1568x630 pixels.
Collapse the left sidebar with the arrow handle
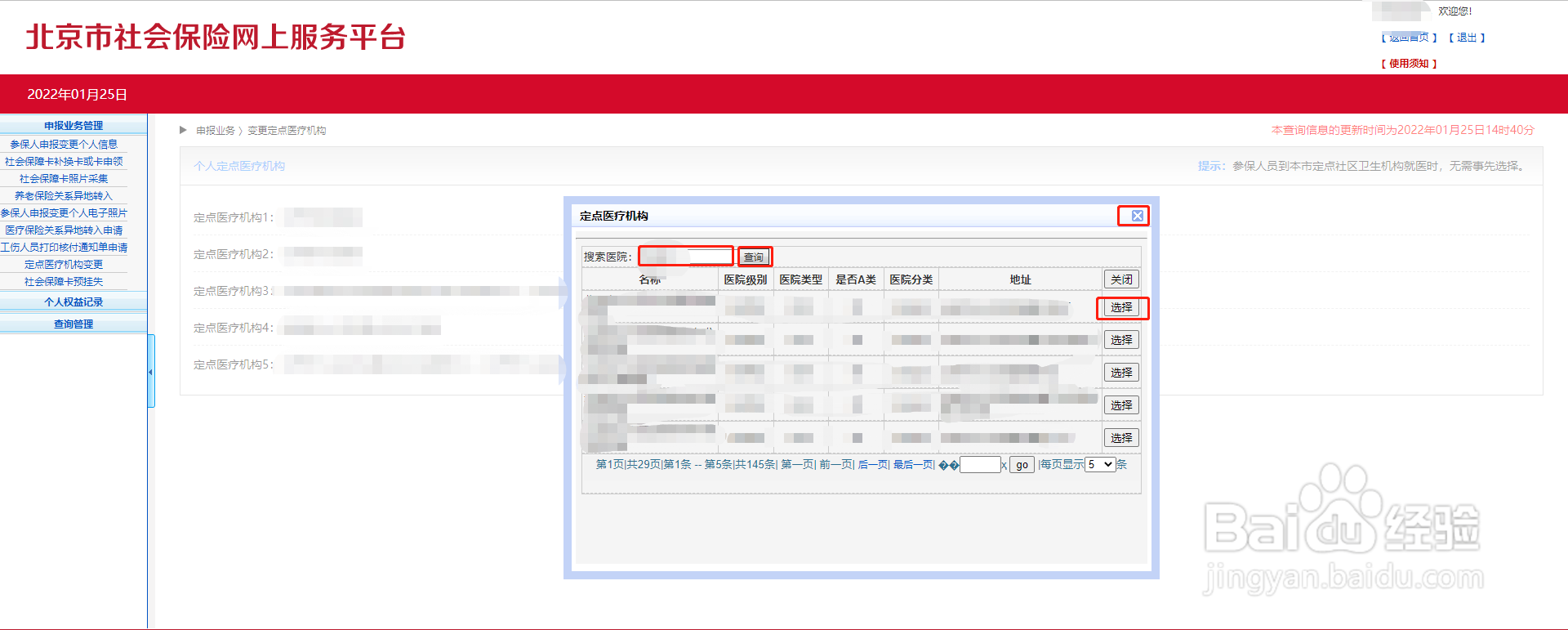pyautogui.click(x=150, y=372)
